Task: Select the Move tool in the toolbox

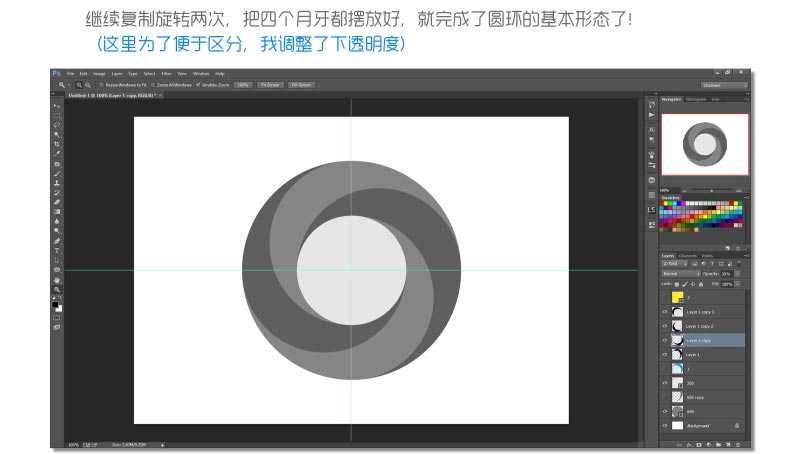Action: click(x=57, y=105)
